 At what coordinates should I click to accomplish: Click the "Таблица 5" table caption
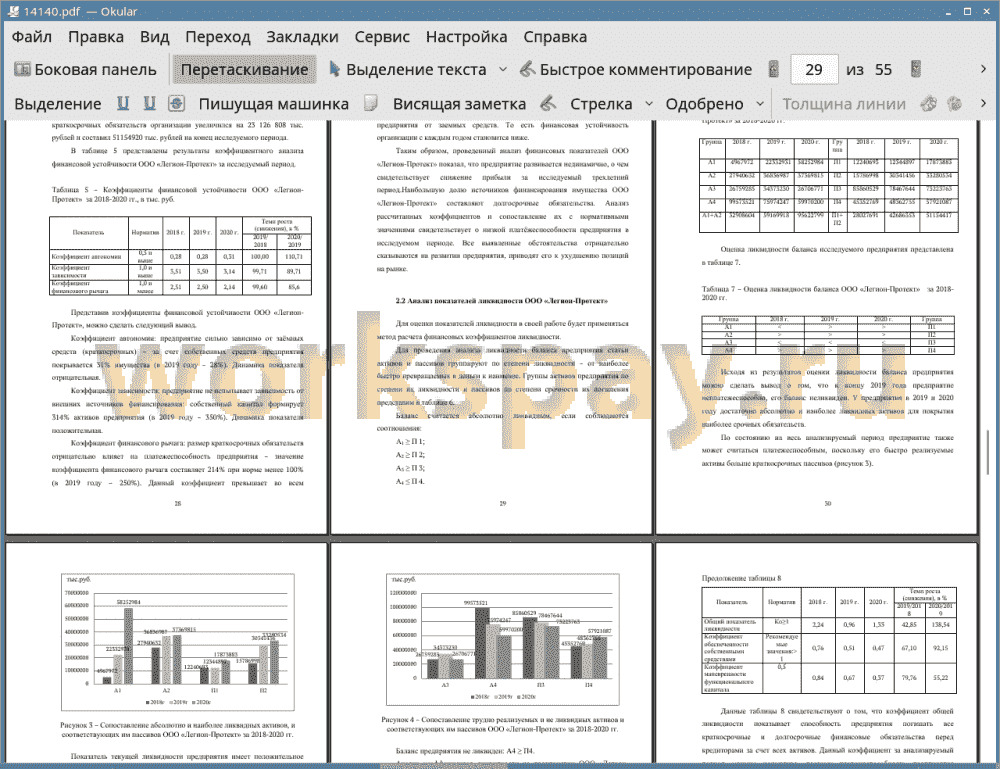(x=177, y=194)
